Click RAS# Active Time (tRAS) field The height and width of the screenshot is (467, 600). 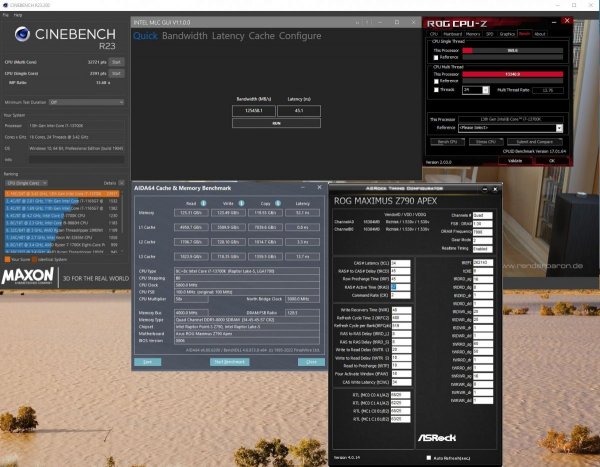pyautogui.click(x=401, y=287)
